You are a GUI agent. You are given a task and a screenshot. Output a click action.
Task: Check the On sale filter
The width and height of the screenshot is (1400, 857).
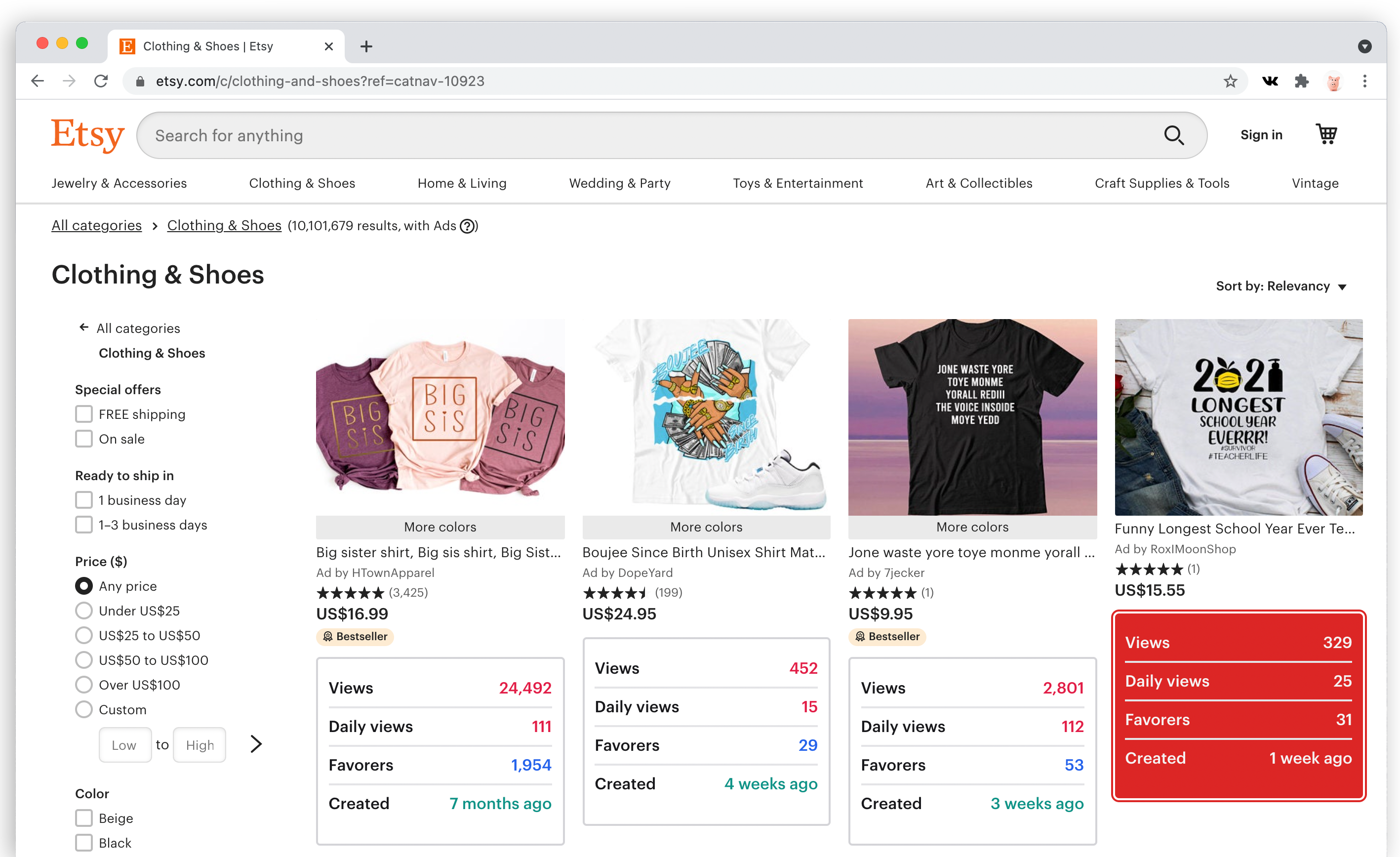(84, 439)
